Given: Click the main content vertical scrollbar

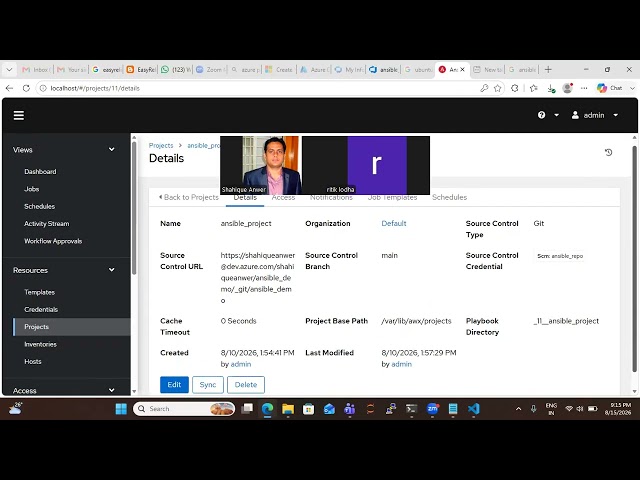Looking at the screenshot, I should pyautogui.click(x=634, y=259).
